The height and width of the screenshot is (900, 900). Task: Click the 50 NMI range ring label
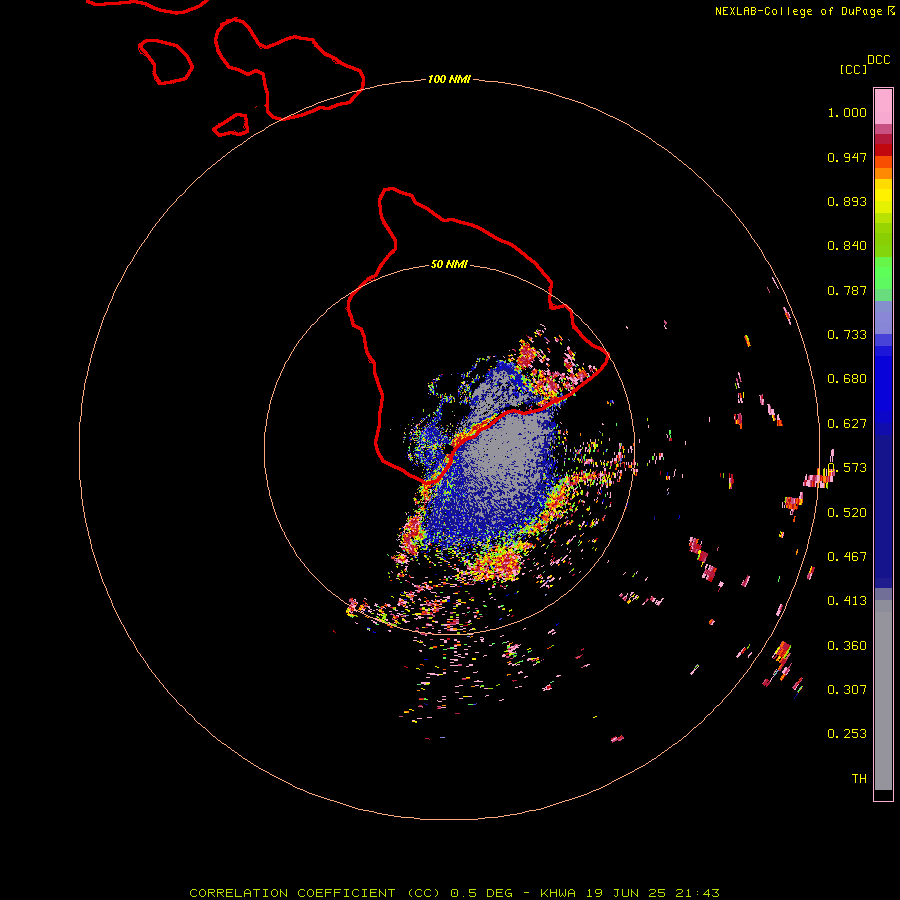pos(449,264)
